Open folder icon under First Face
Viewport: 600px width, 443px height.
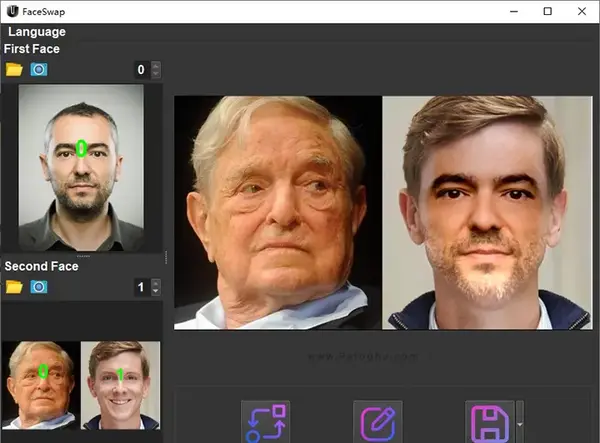[x=14, y=70]
